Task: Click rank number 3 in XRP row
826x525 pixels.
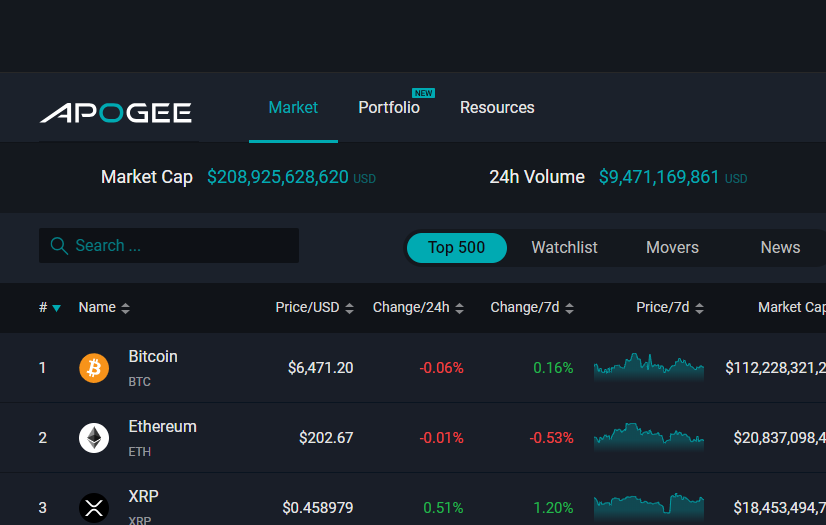Action: [43, 508]
